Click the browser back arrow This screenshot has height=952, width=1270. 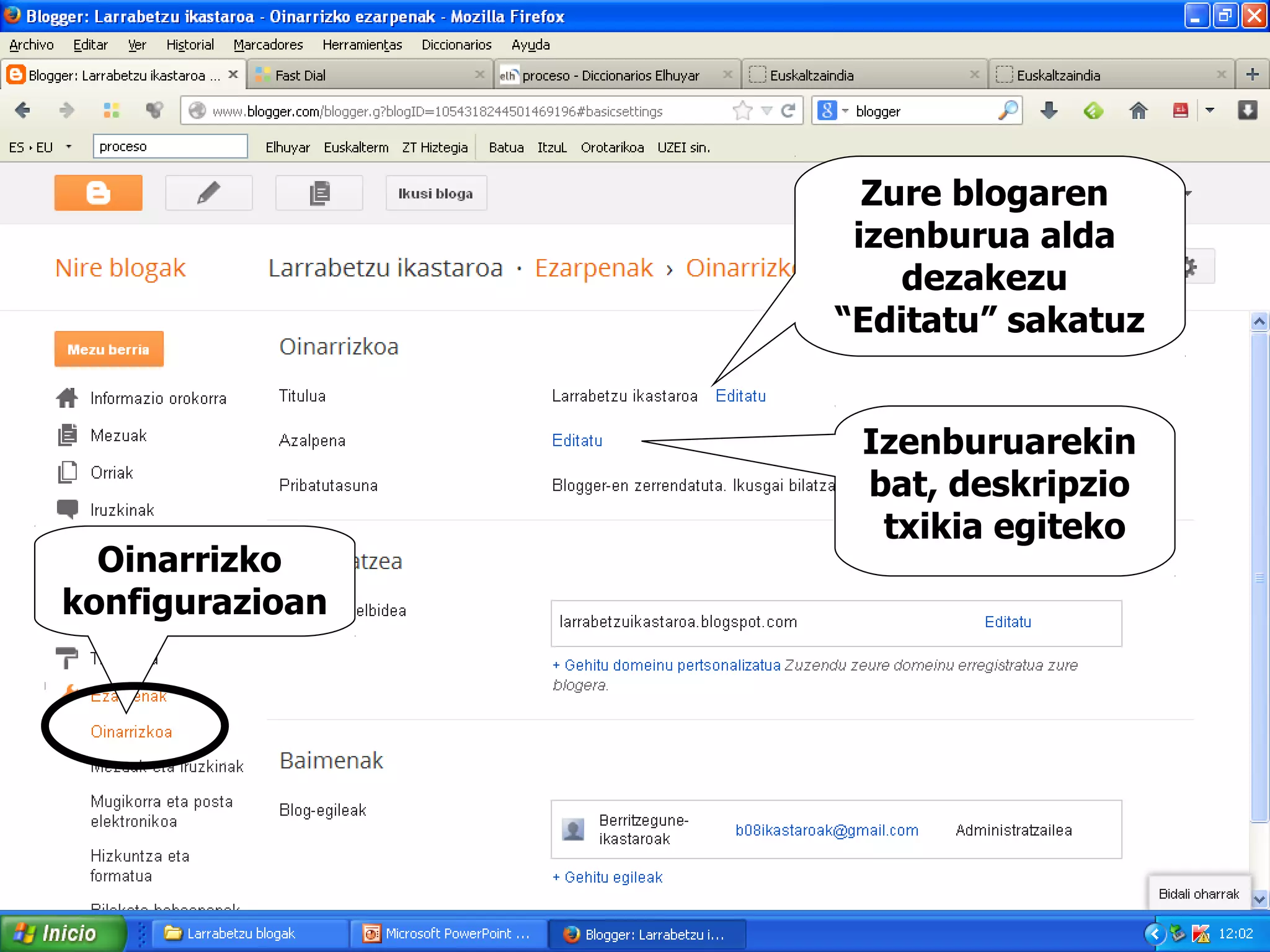tap(23, 111)
